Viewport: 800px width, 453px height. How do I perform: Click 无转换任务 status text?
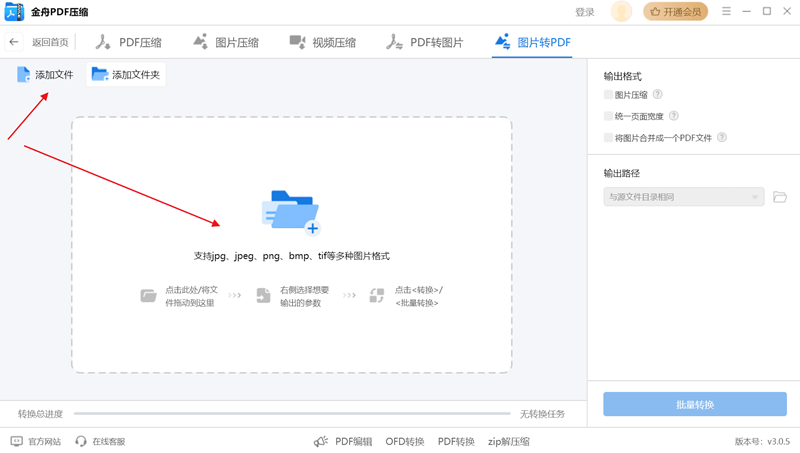point(542,414)
